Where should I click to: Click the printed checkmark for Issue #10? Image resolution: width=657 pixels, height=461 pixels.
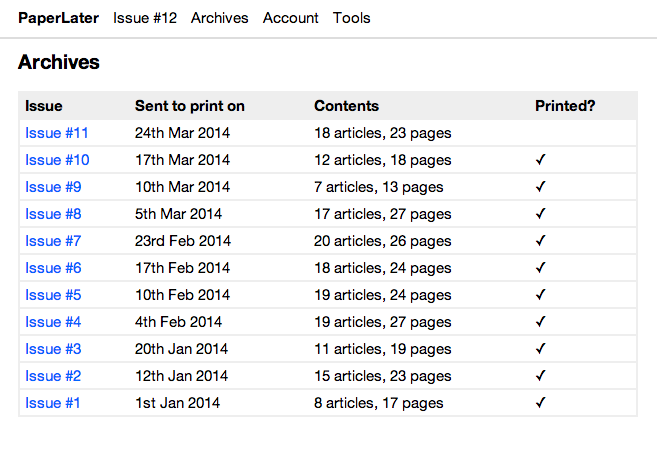pos(541,160)
